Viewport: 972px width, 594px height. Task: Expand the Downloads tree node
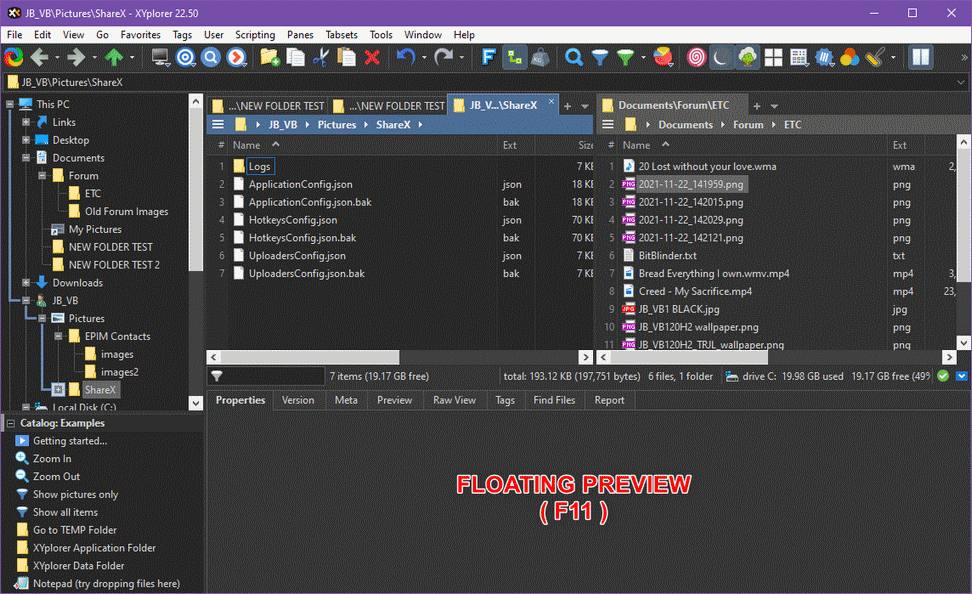[26, 282]
